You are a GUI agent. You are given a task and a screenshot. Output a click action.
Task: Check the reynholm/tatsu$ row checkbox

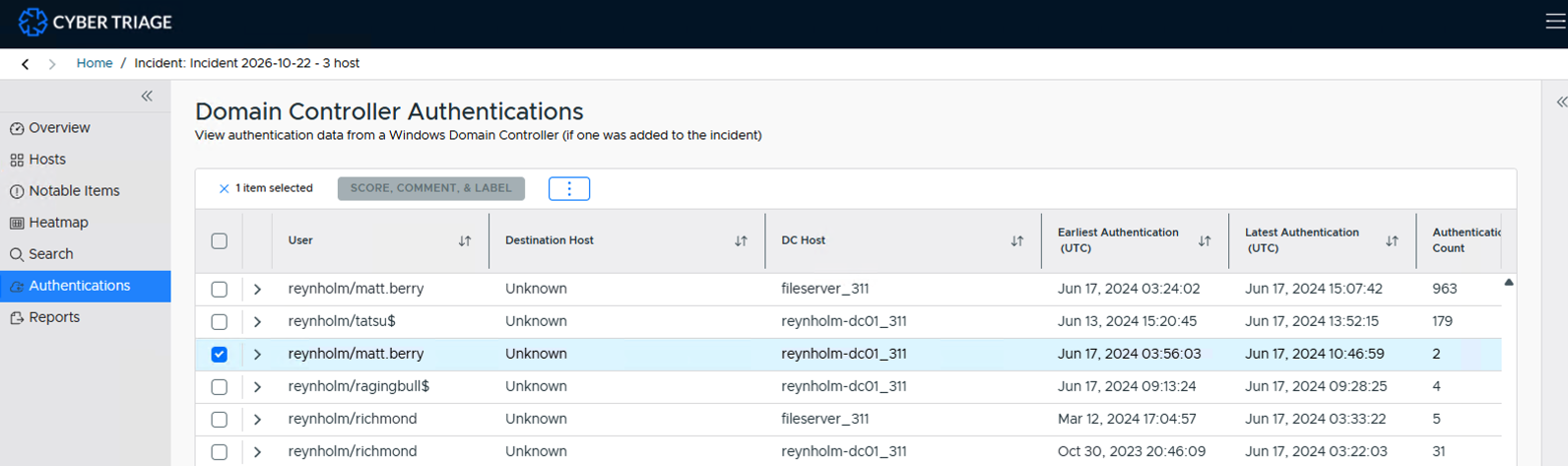pyautogui.click(x=219, y=322)
